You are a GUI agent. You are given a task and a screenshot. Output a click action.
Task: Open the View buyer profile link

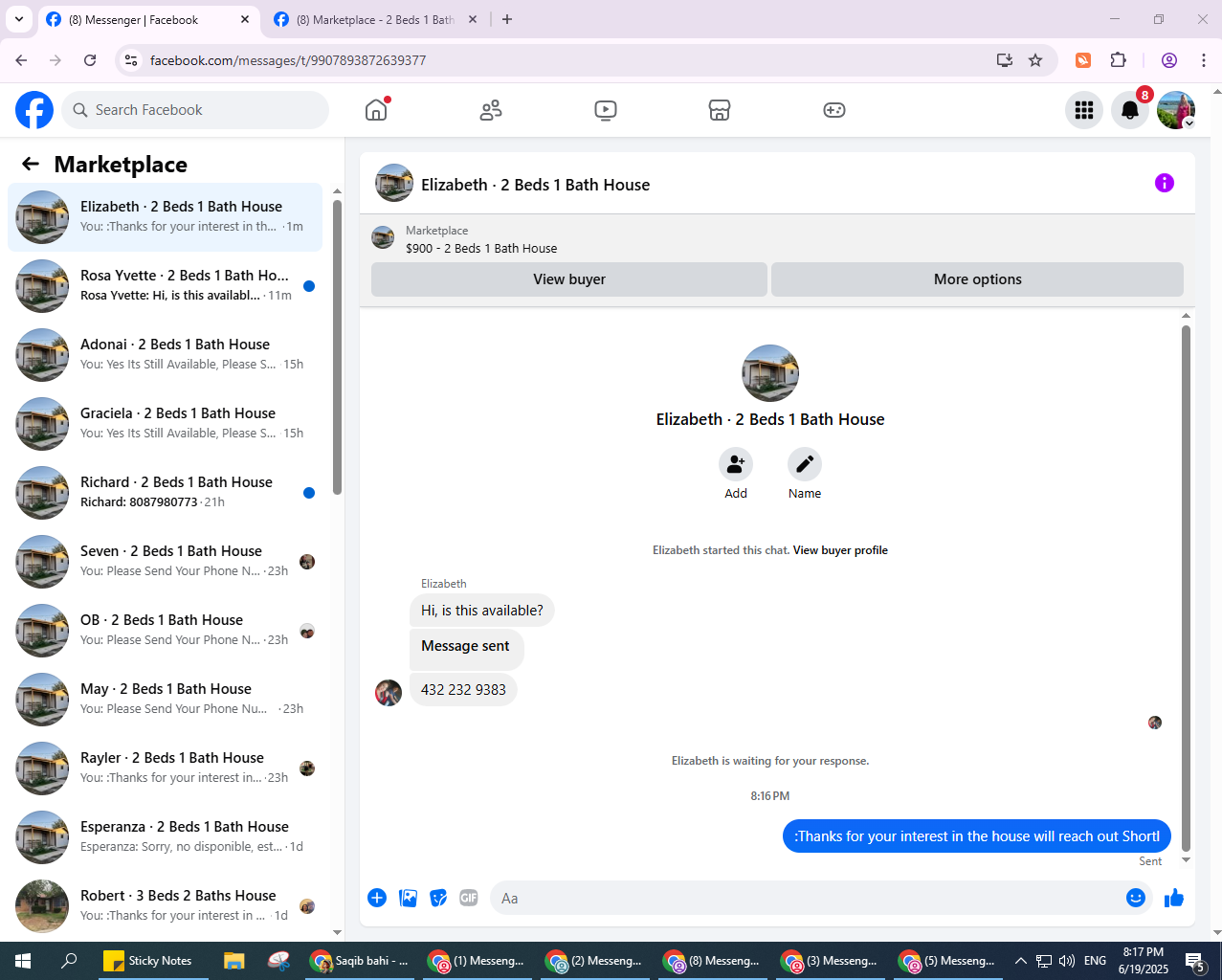point(840,550)
